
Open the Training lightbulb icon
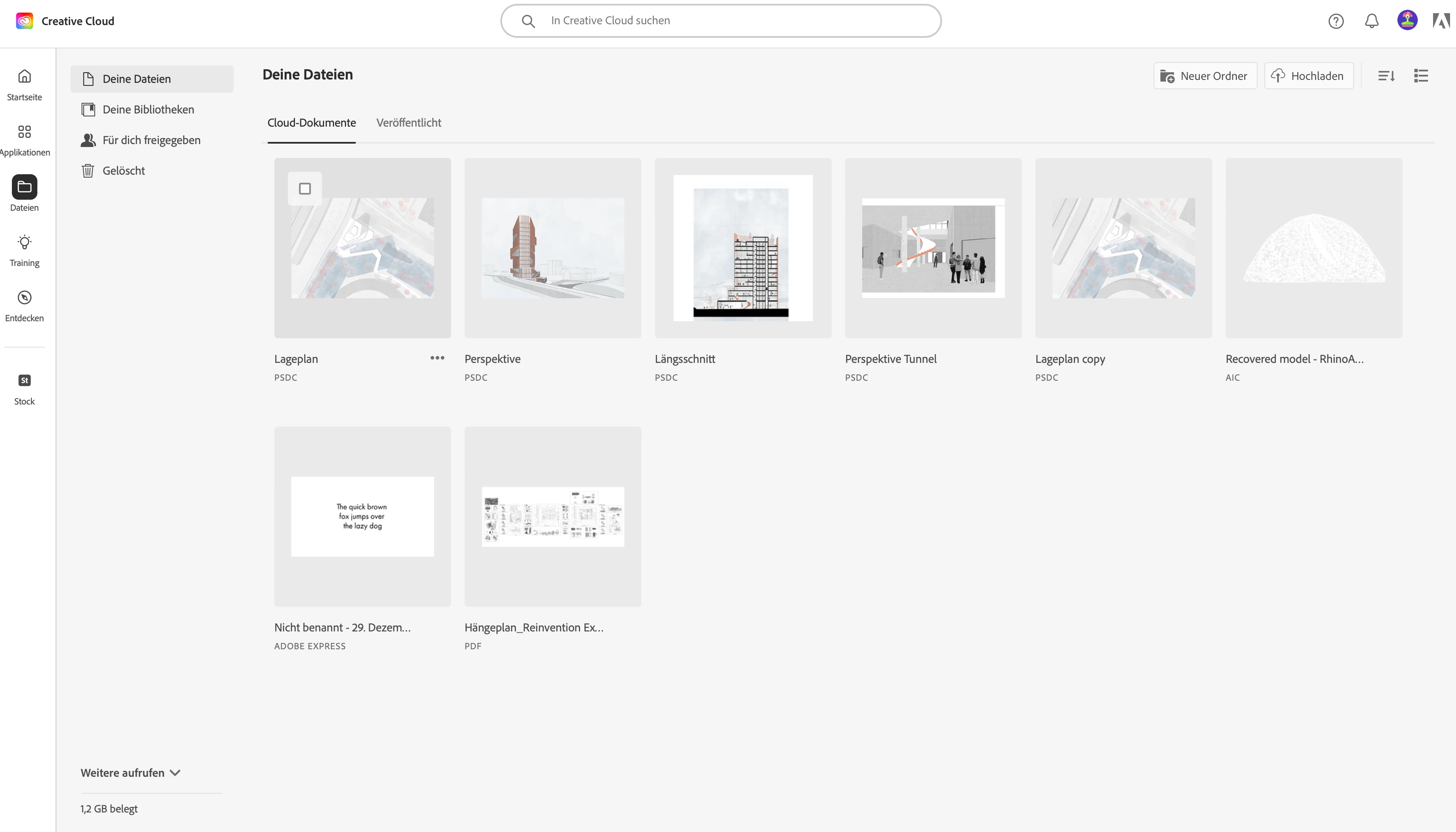point(24,242)
